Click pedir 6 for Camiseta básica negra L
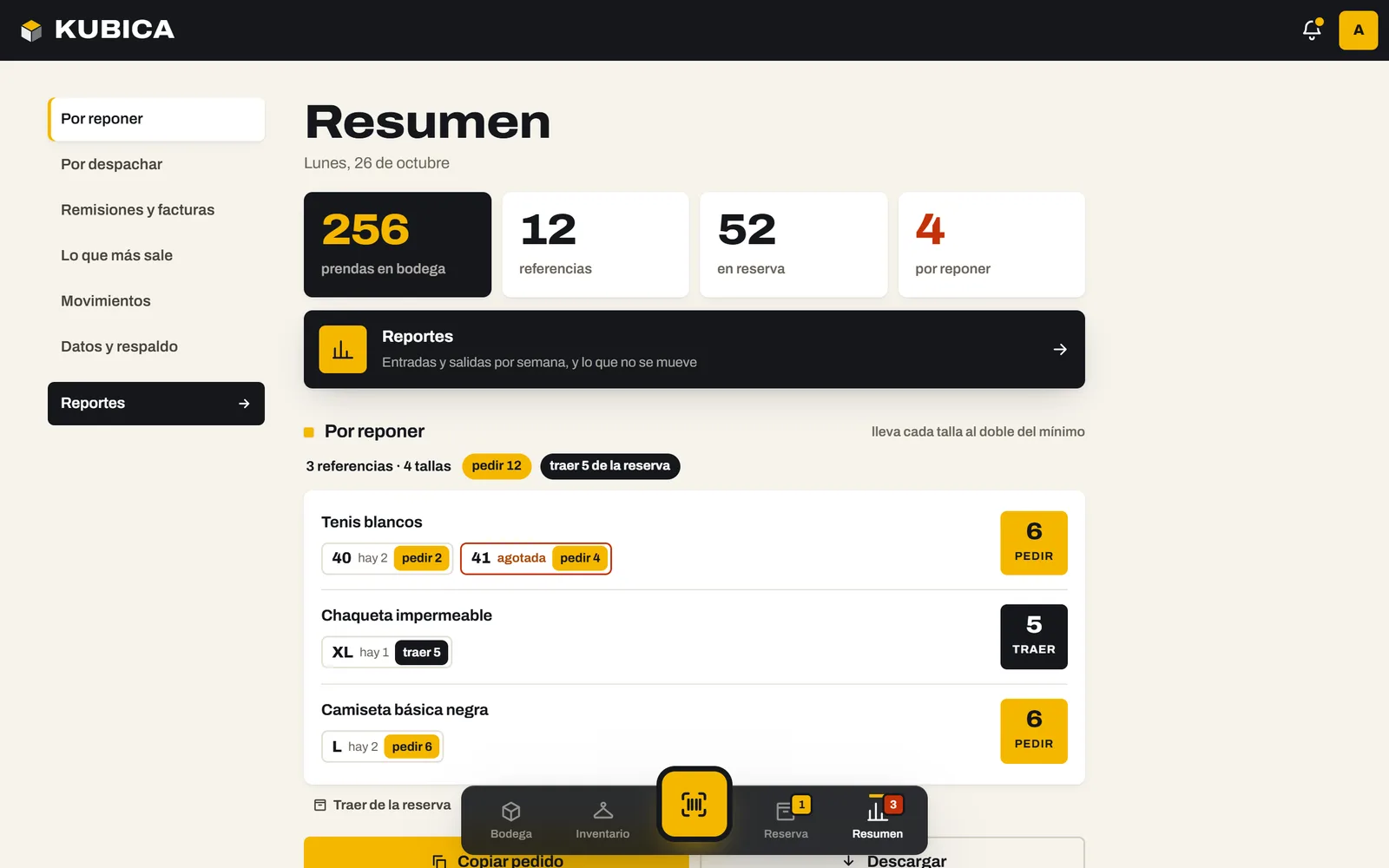The image size is (1389, 868). click(412, 746)
